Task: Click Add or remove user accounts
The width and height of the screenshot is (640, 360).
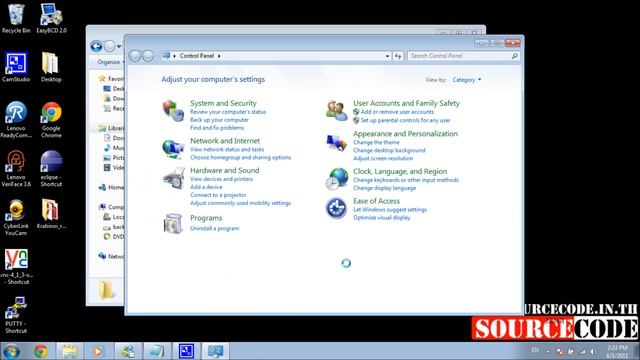Action: click(x=397, y=112)
